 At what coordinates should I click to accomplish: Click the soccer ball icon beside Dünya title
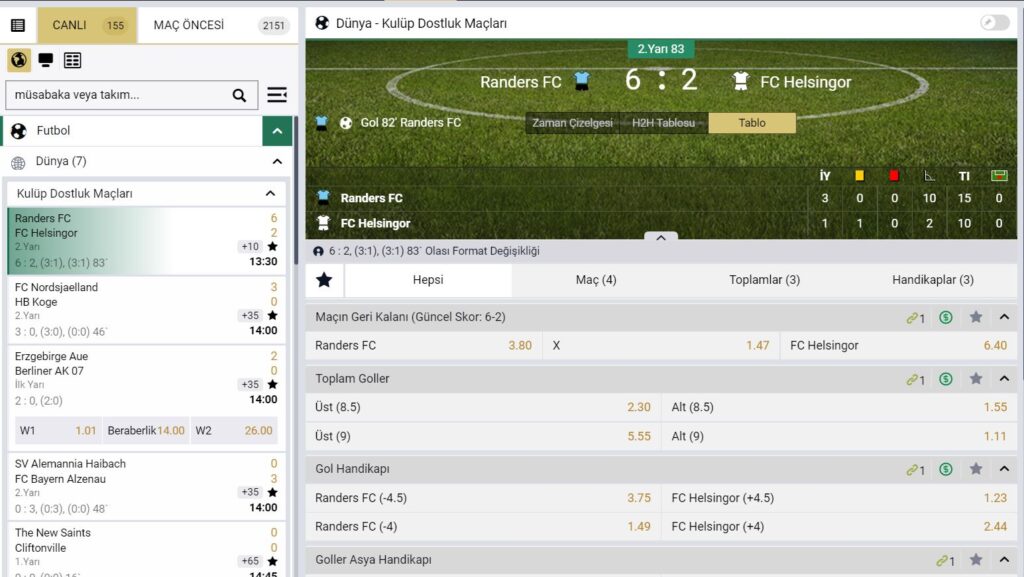coord(322,23)
